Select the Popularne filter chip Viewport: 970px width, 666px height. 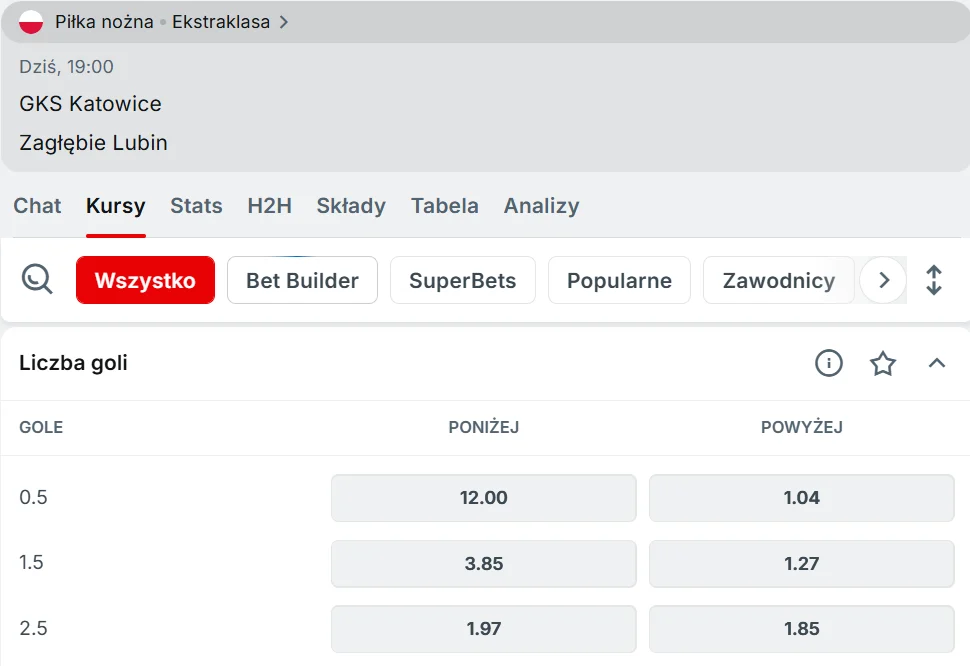pos(619,280)
